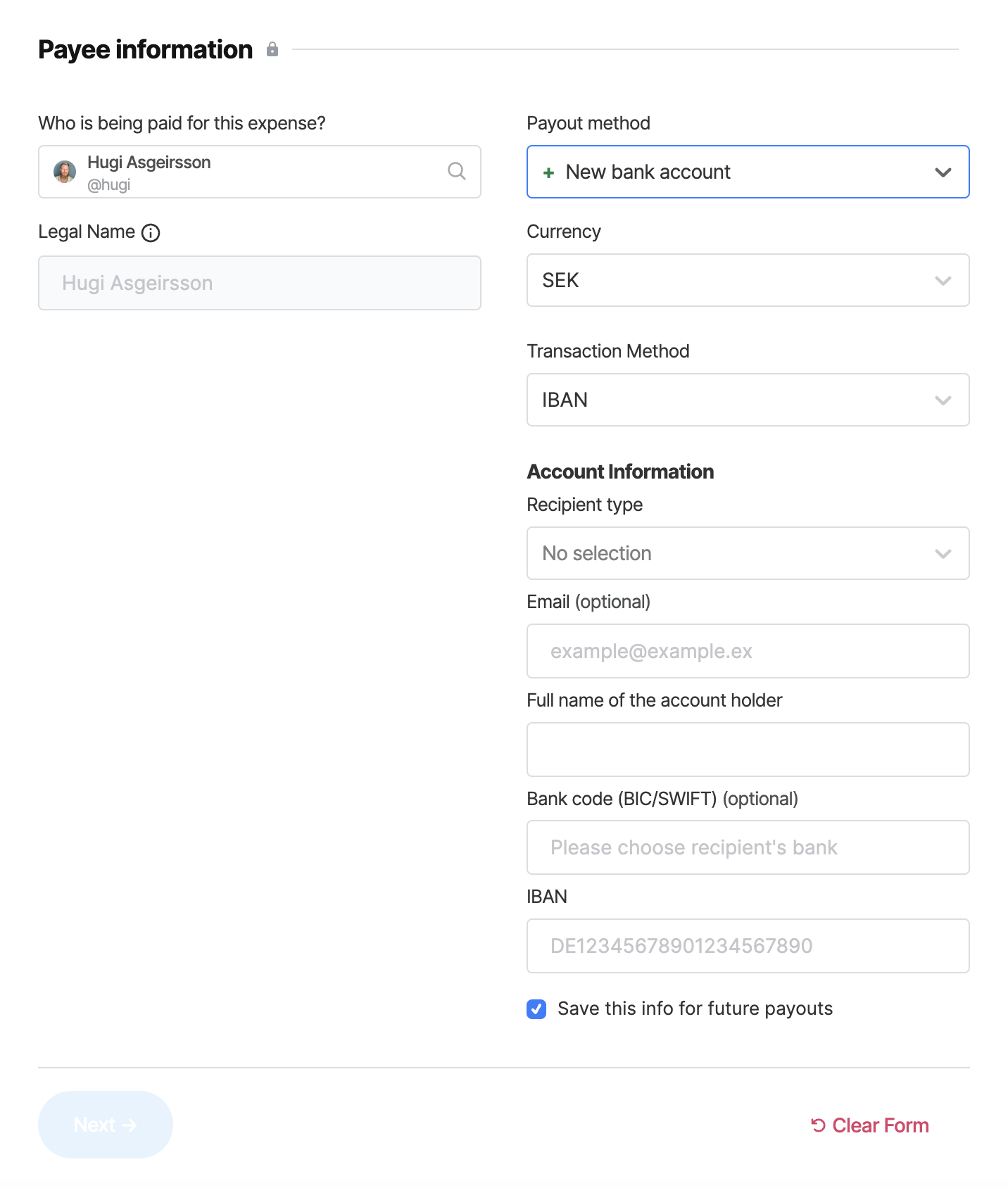
Task: Click the Transaction Method chevron arrow
Action: tap(943, 400)
